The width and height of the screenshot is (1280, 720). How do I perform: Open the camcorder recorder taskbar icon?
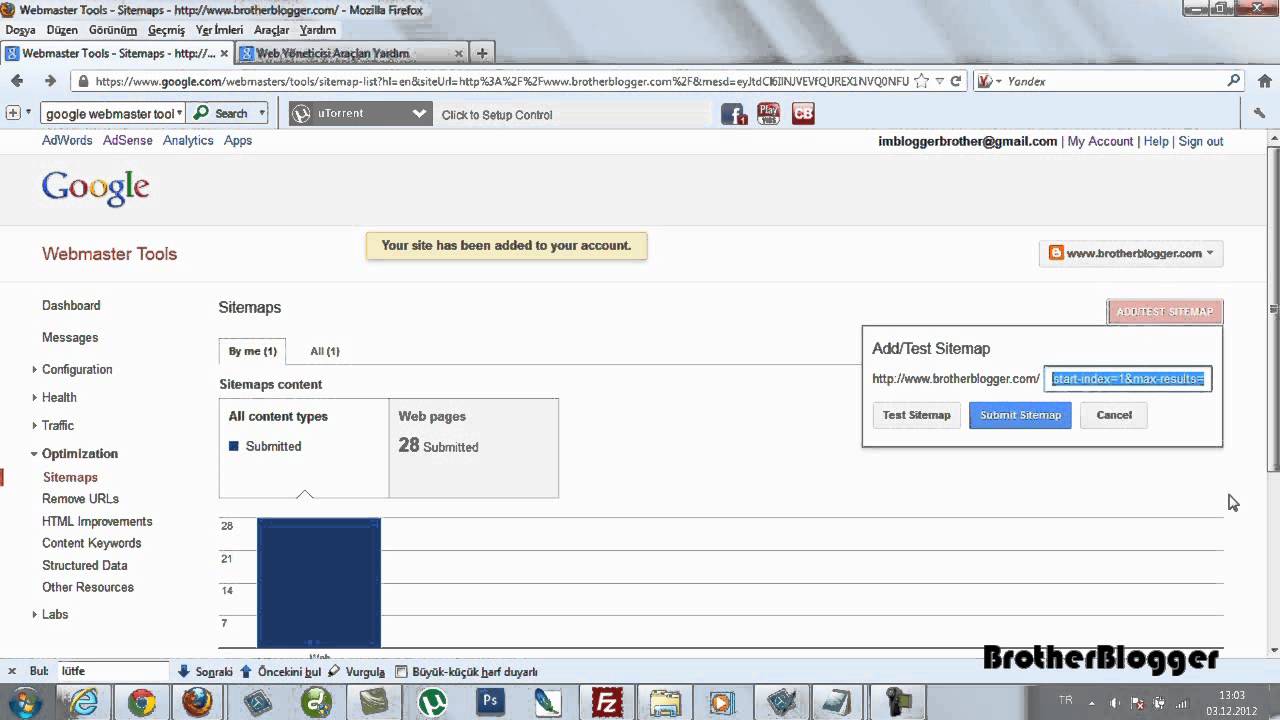[898, 702]
